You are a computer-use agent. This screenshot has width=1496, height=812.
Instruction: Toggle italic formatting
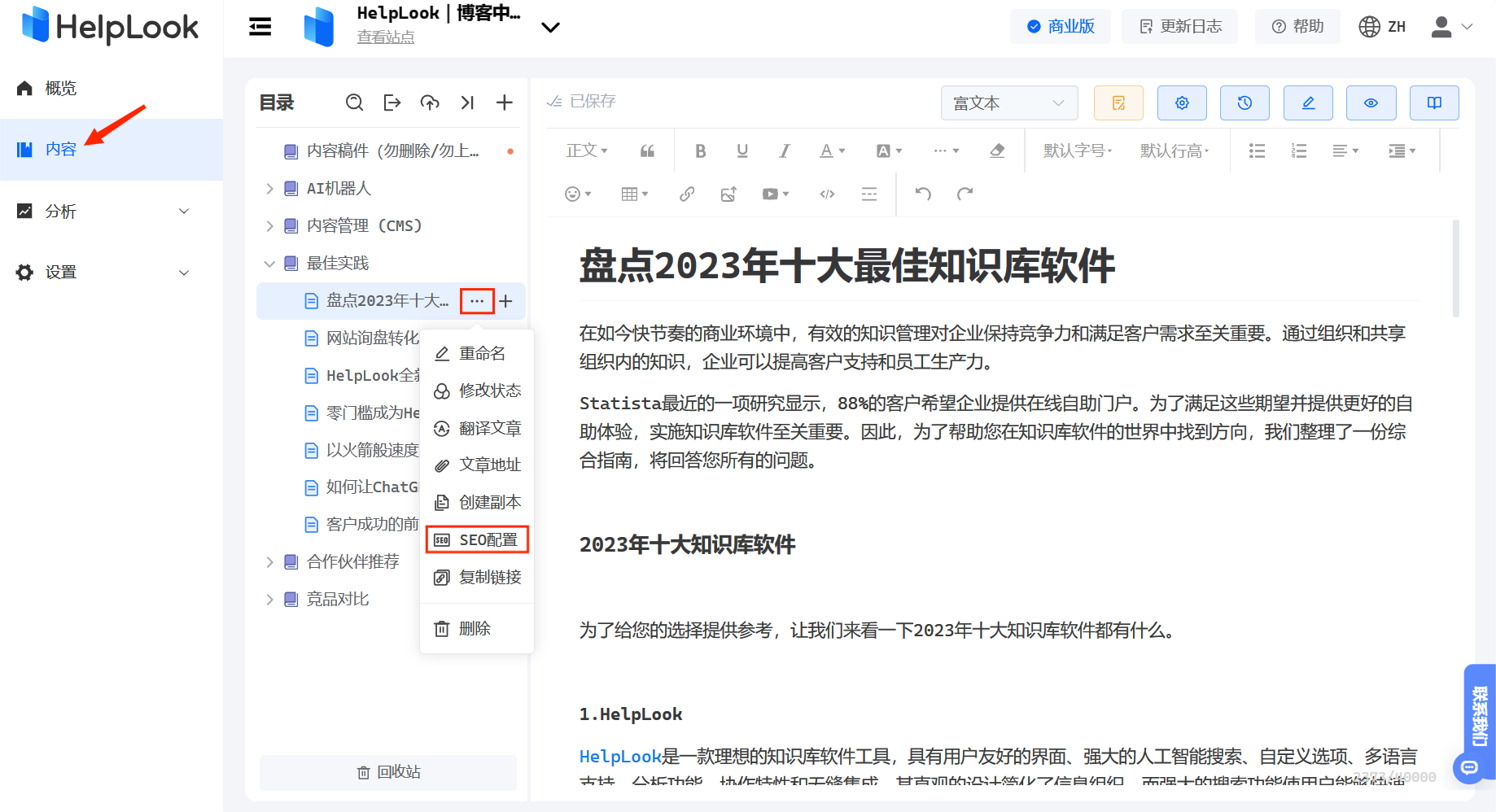click(x=785, y=151)
